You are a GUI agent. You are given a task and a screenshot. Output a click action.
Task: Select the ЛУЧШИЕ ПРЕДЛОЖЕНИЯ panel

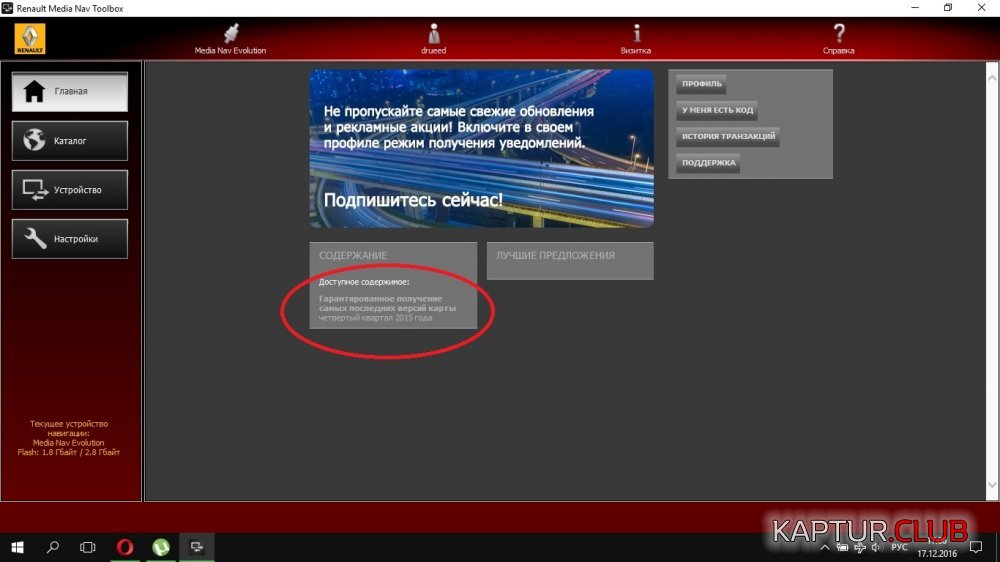[x=570, y=259]
